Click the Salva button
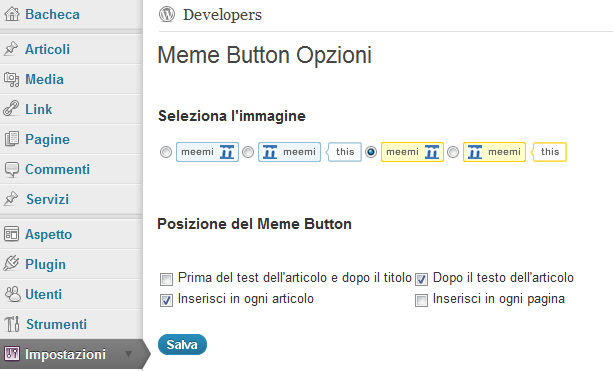 [182, 344]
